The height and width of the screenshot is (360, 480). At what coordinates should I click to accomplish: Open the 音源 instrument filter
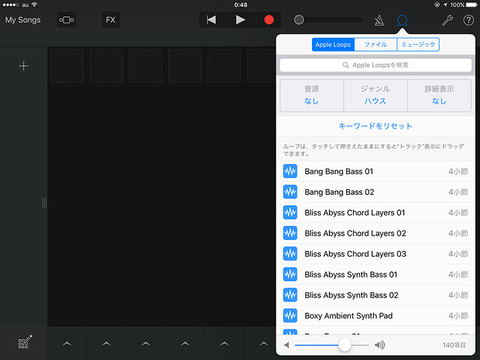312,95
